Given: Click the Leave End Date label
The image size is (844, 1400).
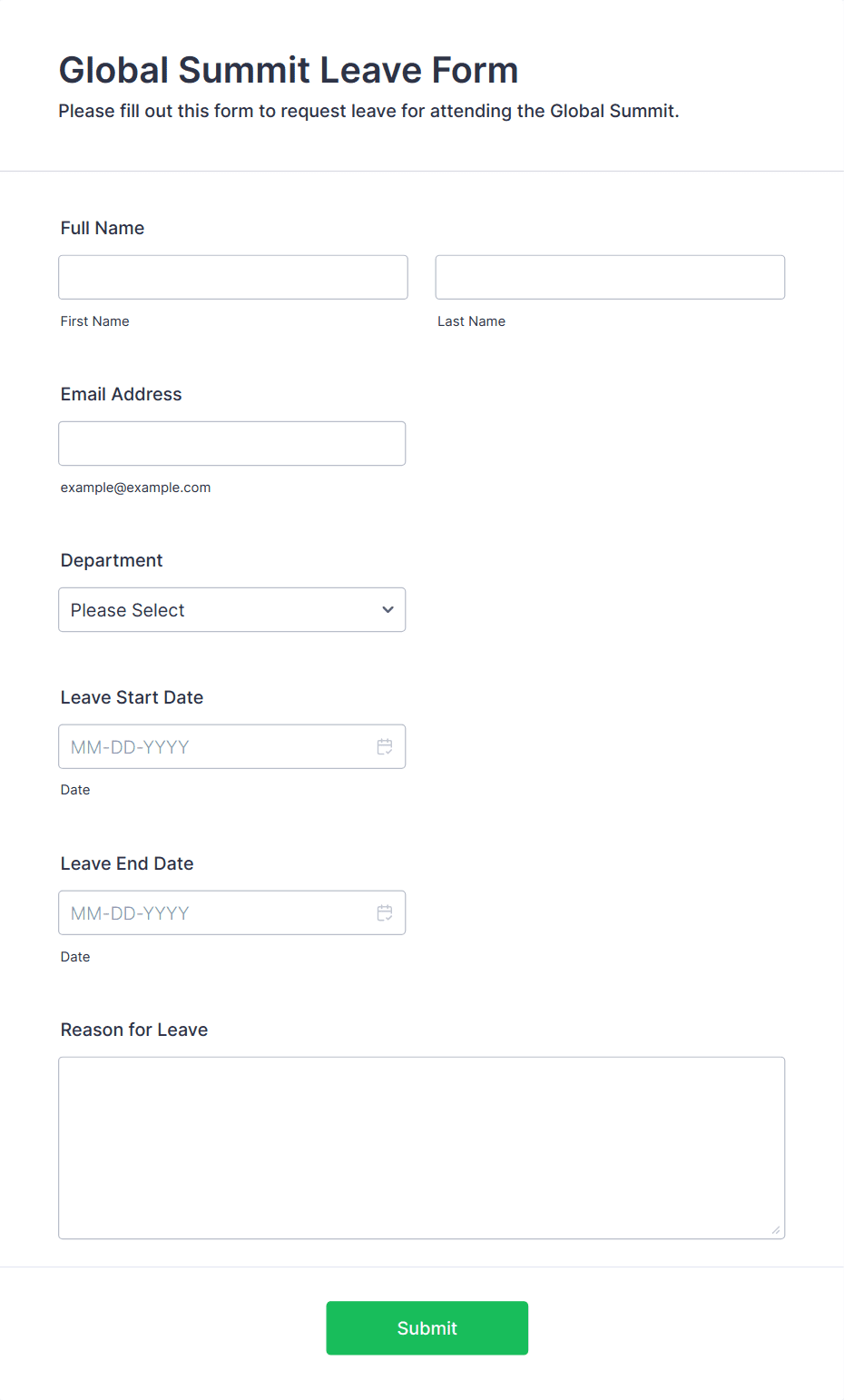Looking at the screenshot, I should [127, 863].
